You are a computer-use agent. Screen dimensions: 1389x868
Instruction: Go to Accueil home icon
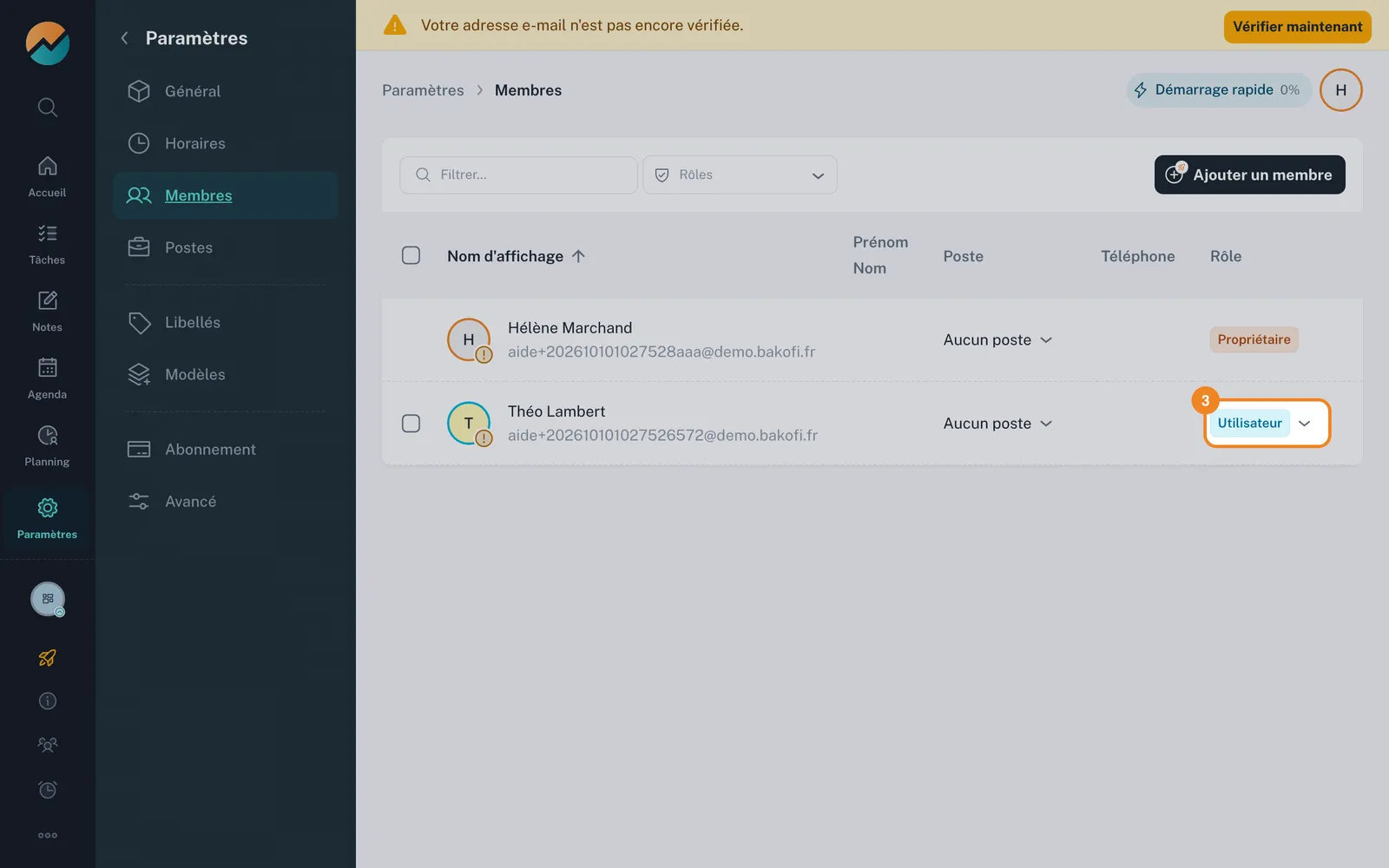tap(48, 166)
